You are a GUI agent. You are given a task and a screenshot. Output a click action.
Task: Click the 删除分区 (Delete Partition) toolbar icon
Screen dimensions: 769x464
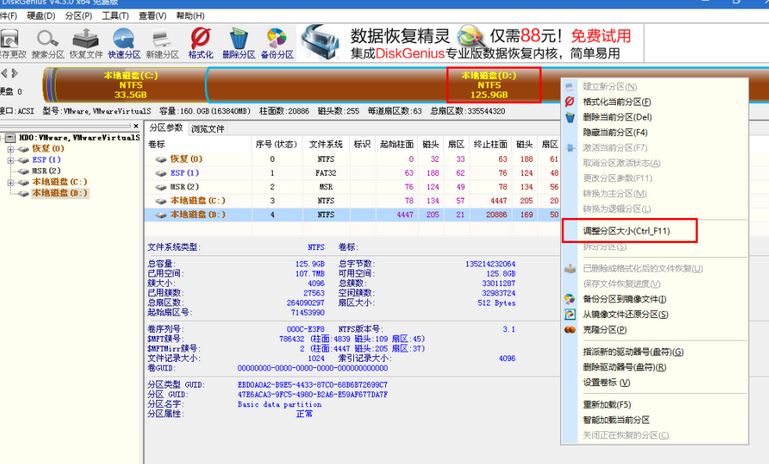tap(237, 41)
